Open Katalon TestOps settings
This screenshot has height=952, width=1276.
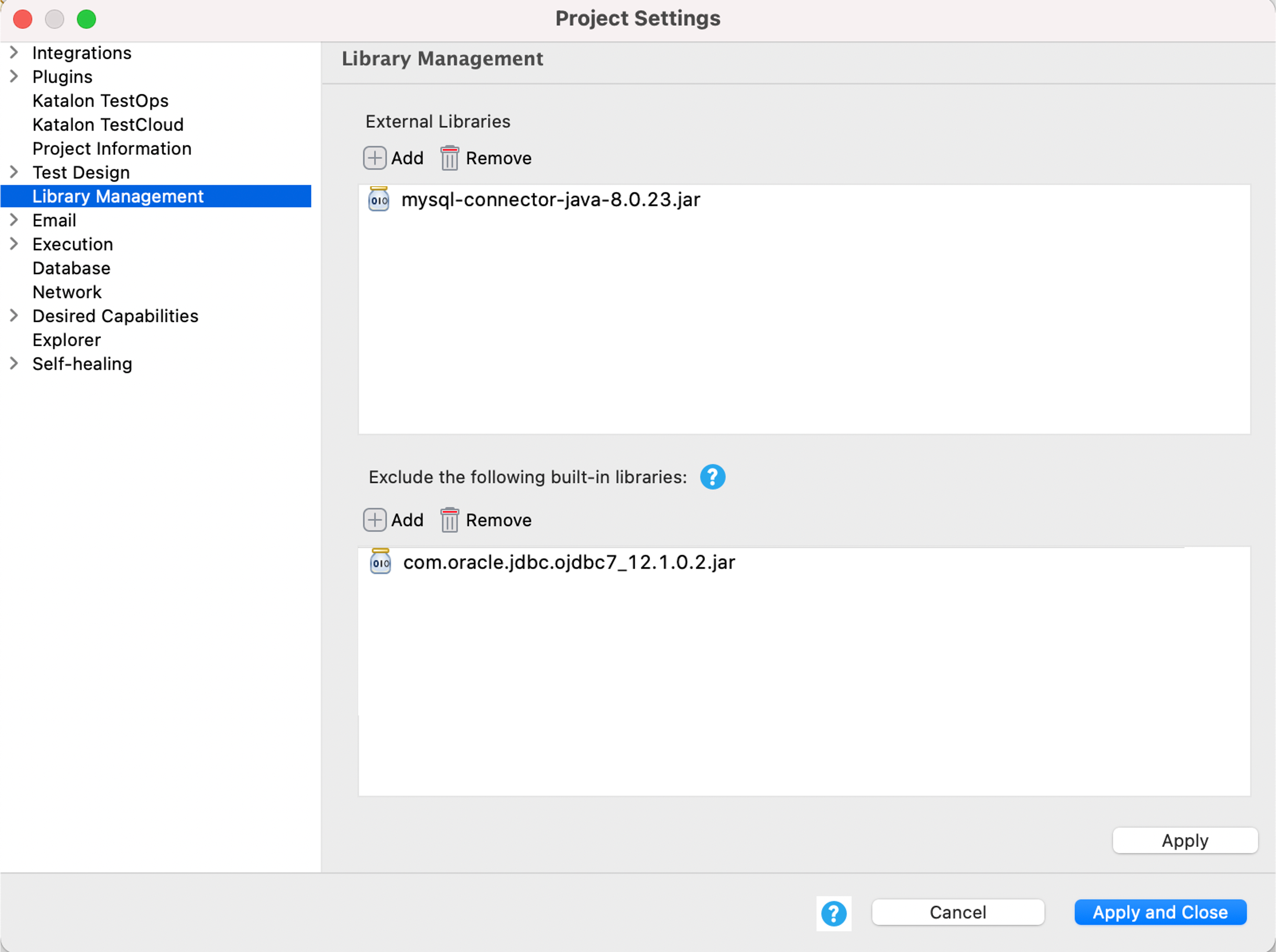(100, 101)
